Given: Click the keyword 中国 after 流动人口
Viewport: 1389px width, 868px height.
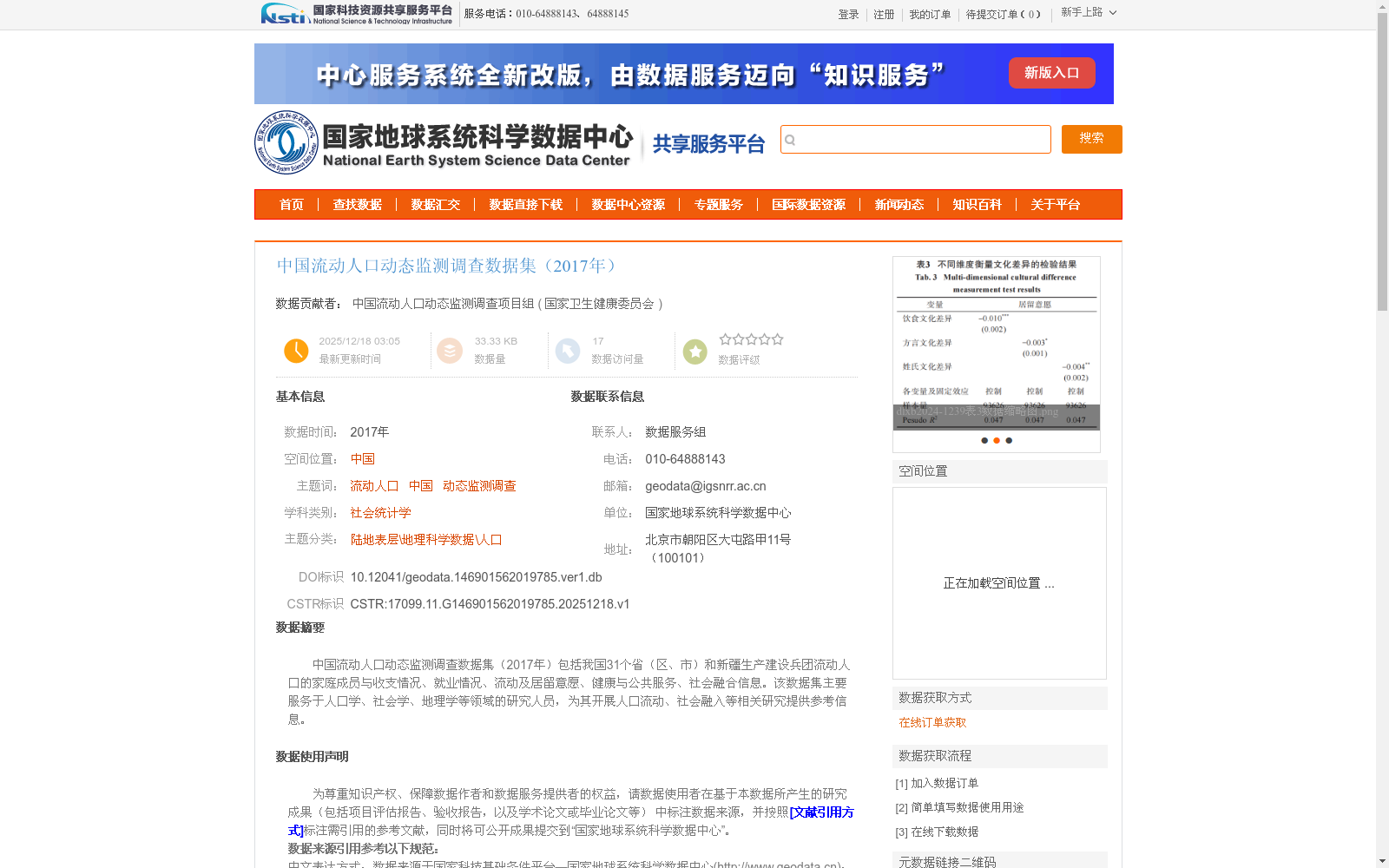Looking at the screenshot, I should pyautogui.click(x=421, y=486).
